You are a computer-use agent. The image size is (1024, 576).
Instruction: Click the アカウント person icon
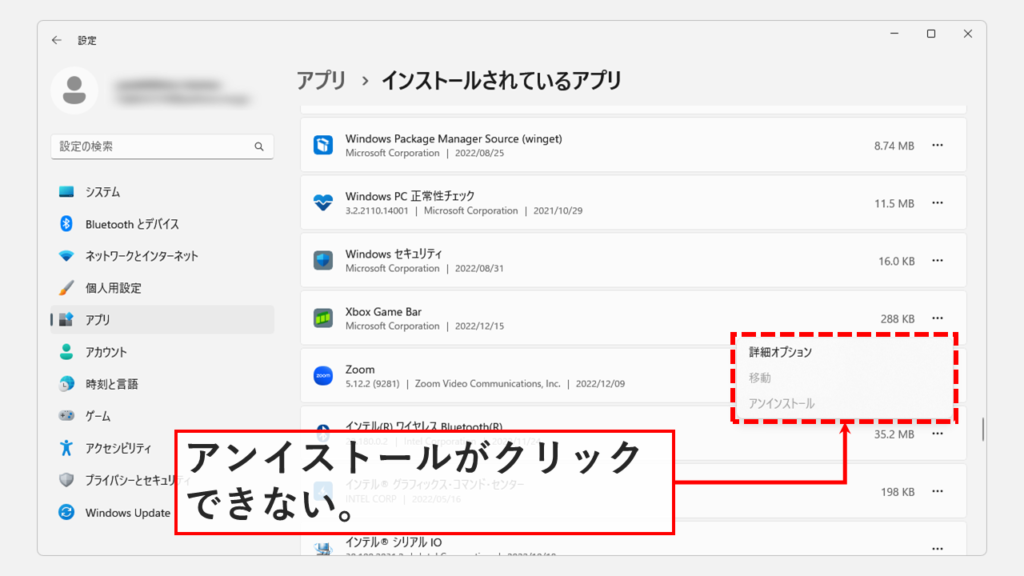pyautogui.click(x=66, y=352)
